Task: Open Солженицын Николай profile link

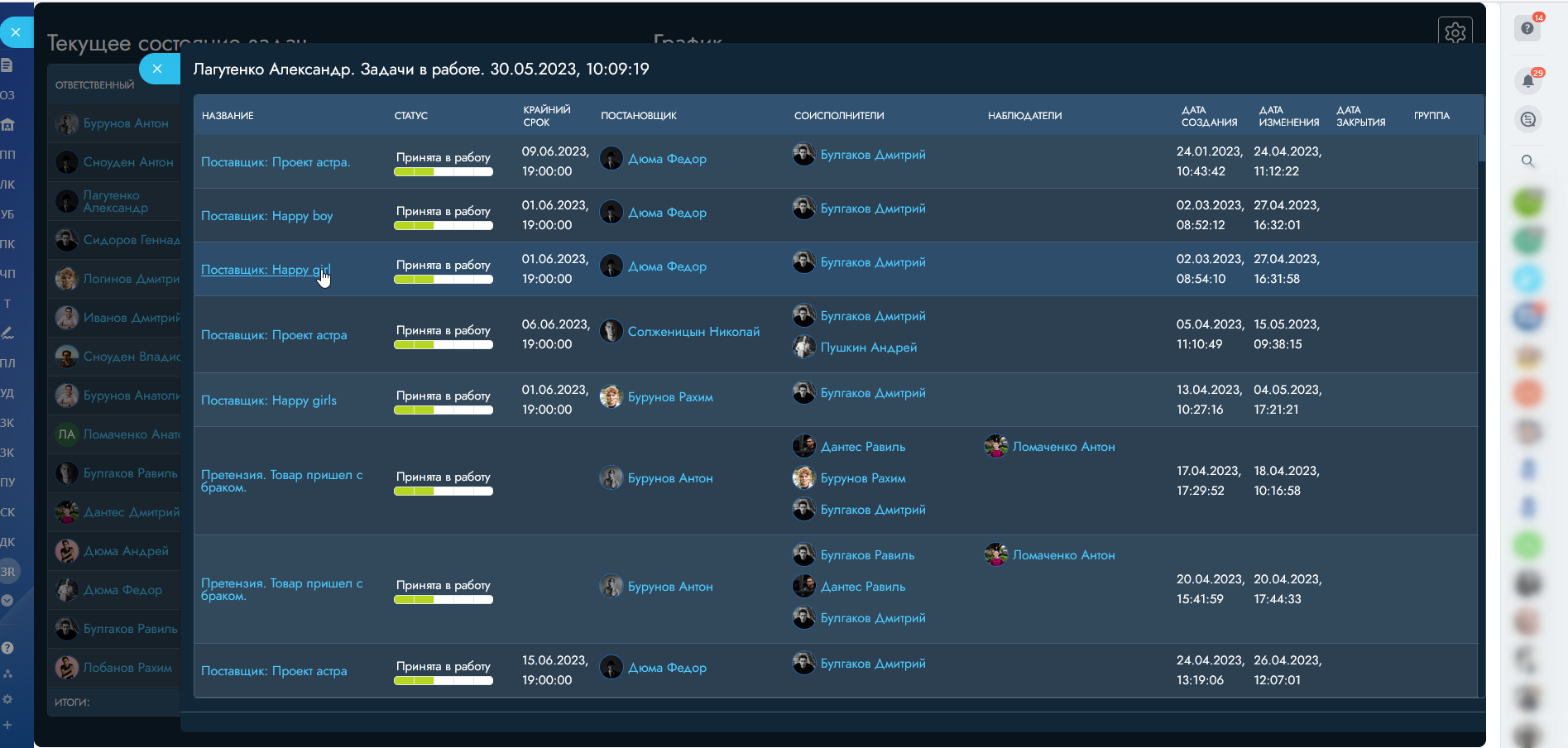Action: pos(693,332)
